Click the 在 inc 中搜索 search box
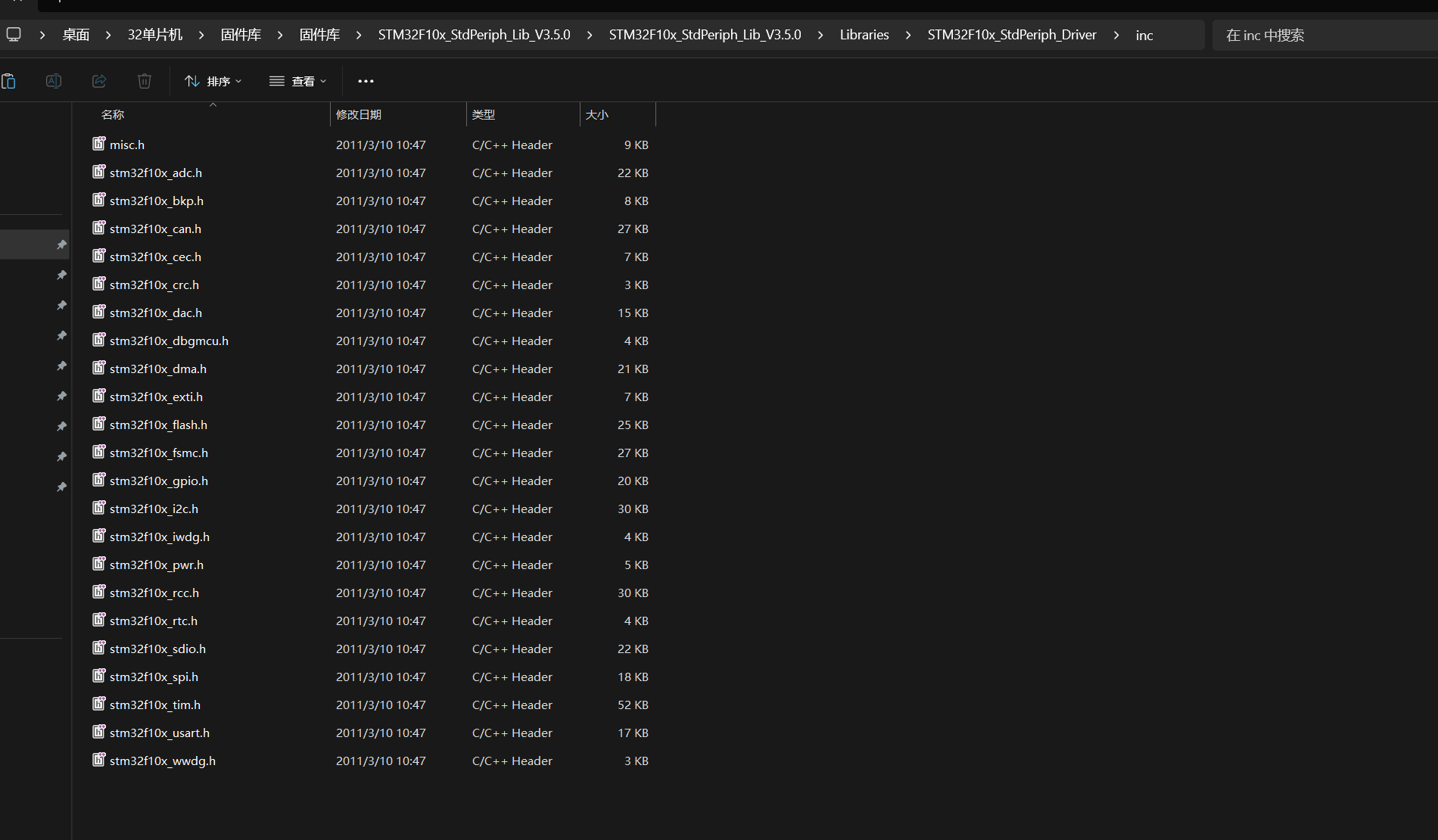This screenshot has height=840, width=1438. [x=1324, y=35]
